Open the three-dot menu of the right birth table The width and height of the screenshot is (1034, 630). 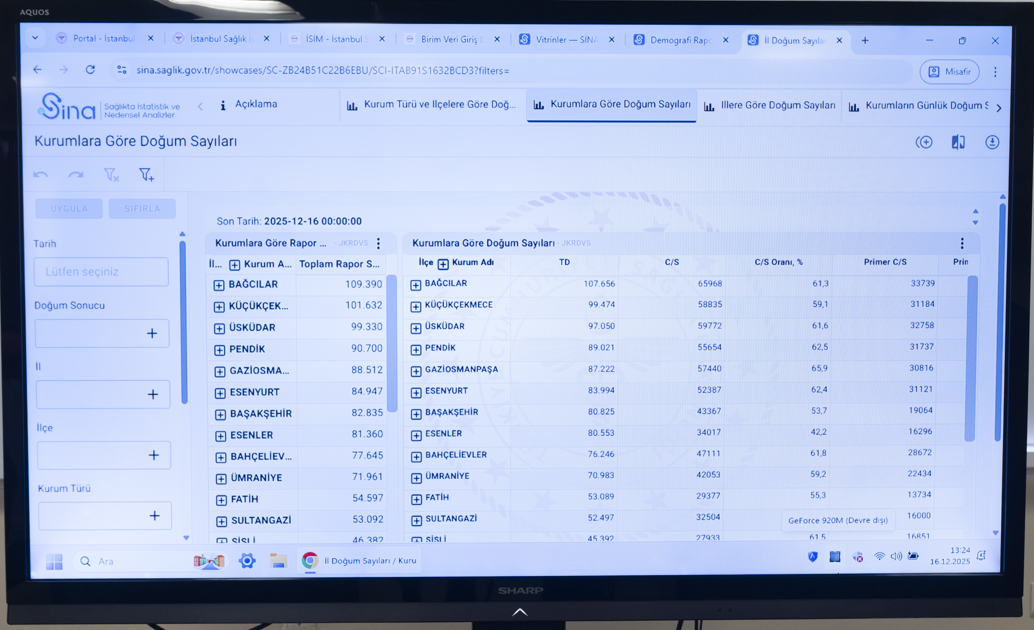(x=962, y=243)
